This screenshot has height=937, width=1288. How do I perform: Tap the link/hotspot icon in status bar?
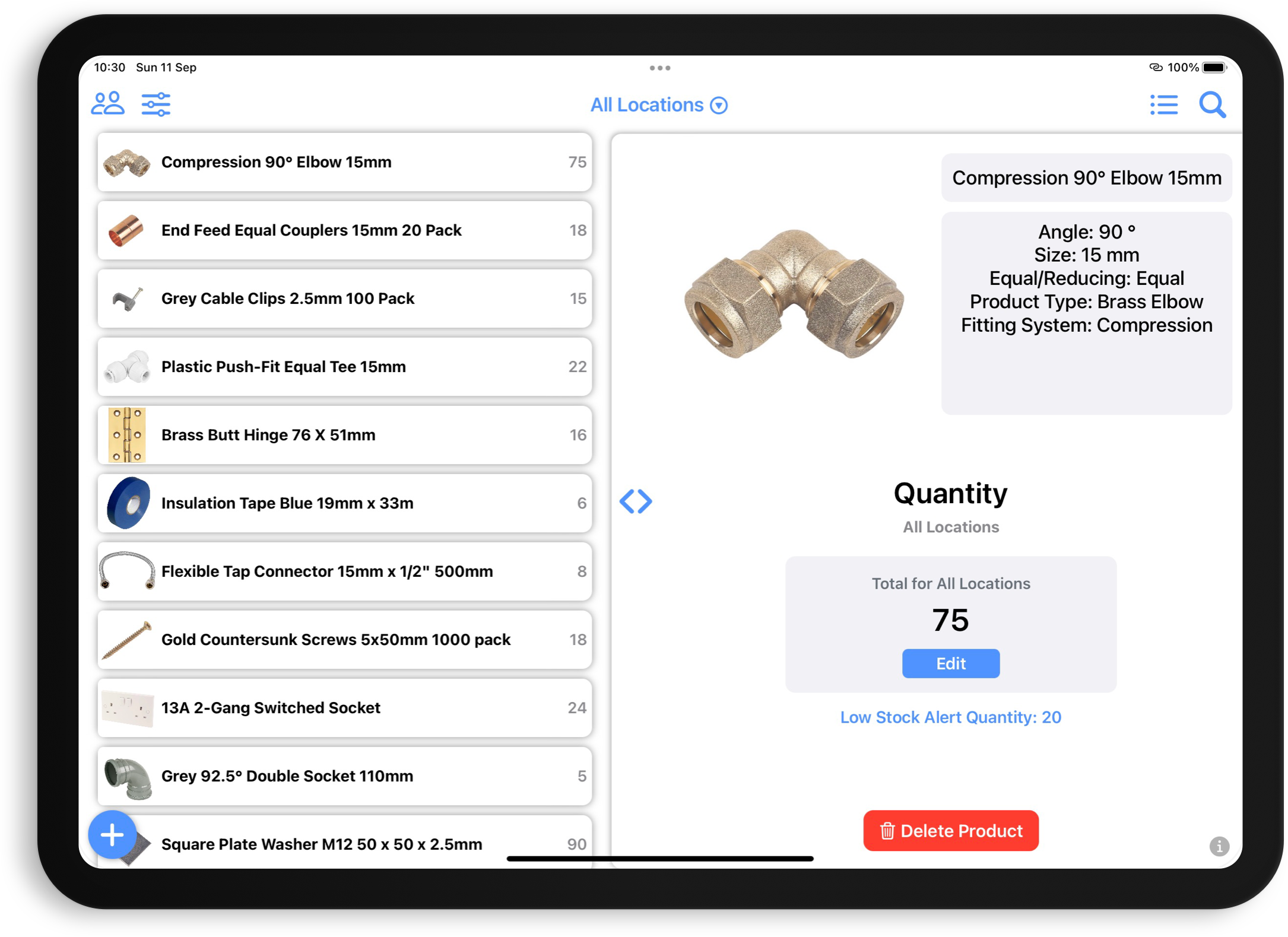(x=1155, y=67)
